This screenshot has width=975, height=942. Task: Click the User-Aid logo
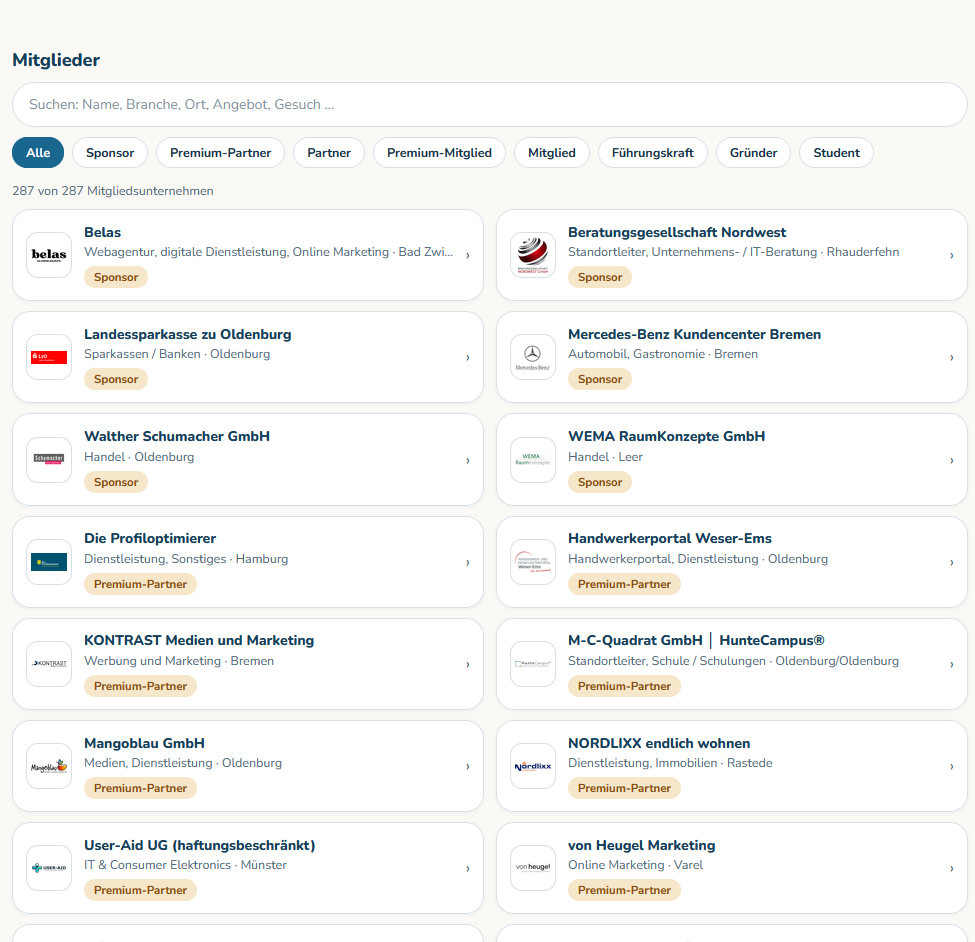[49, 868]
